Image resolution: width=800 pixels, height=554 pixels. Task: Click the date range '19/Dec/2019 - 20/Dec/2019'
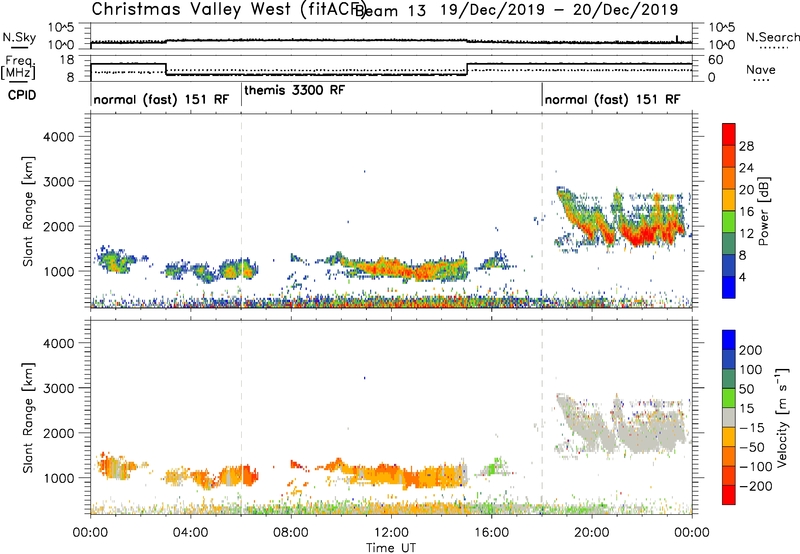559,10
